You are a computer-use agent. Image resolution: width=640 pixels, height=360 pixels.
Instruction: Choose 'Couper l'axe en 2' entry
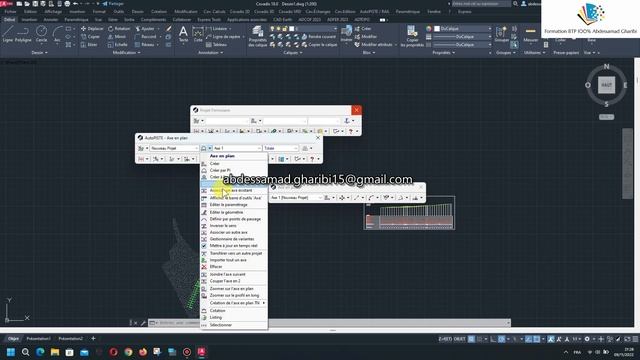click(x=233, y=281)
